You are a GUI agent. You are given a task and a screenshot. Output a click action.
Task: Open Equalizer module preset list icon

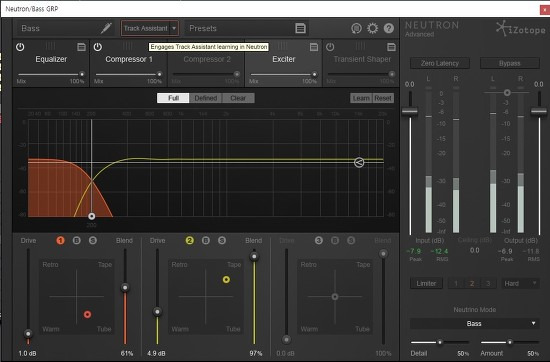[81, 47]
